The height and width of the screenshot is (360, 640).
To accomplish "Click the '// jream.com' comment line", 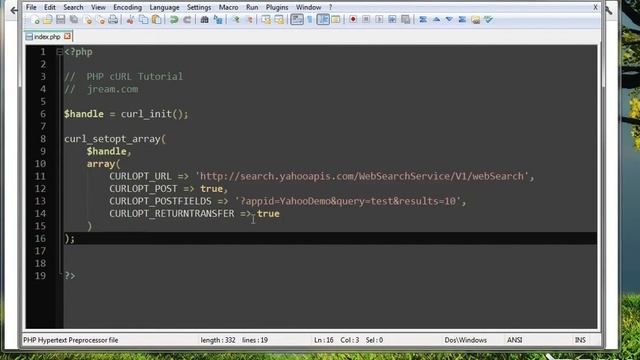I will pyautogui.click(x=101, y=89).
